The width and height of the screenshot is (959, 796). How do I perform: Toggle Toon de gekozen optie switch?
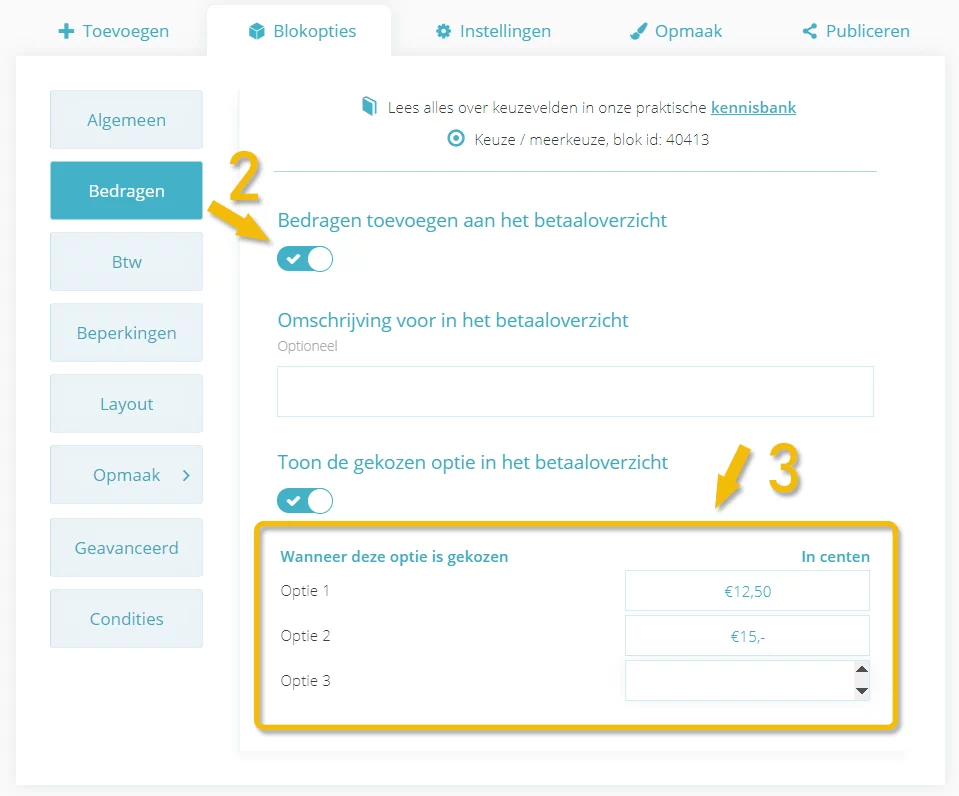coord(305,501)
